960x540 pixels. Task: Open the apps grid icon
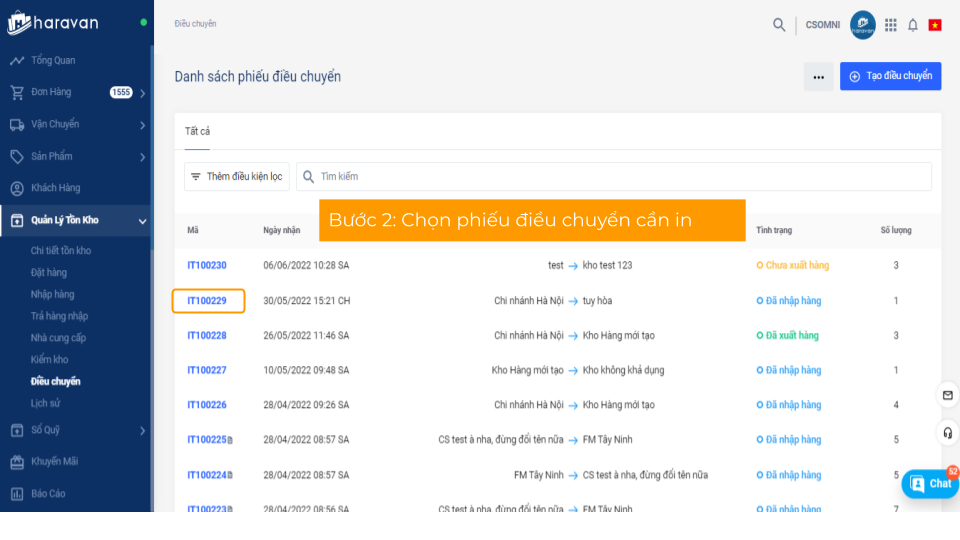click(891, 24)
